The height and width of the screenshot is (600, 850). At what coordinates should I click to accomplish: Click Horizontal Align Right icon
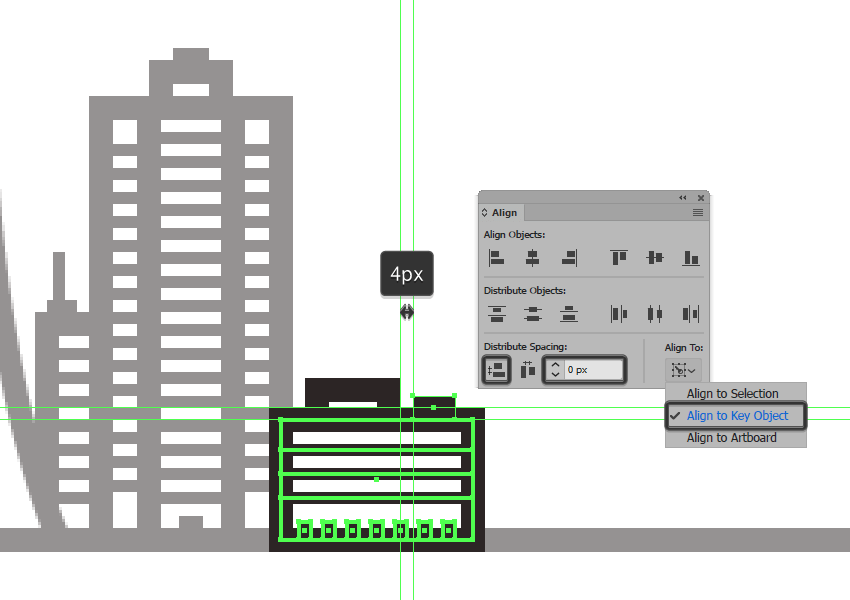(569, 258)
